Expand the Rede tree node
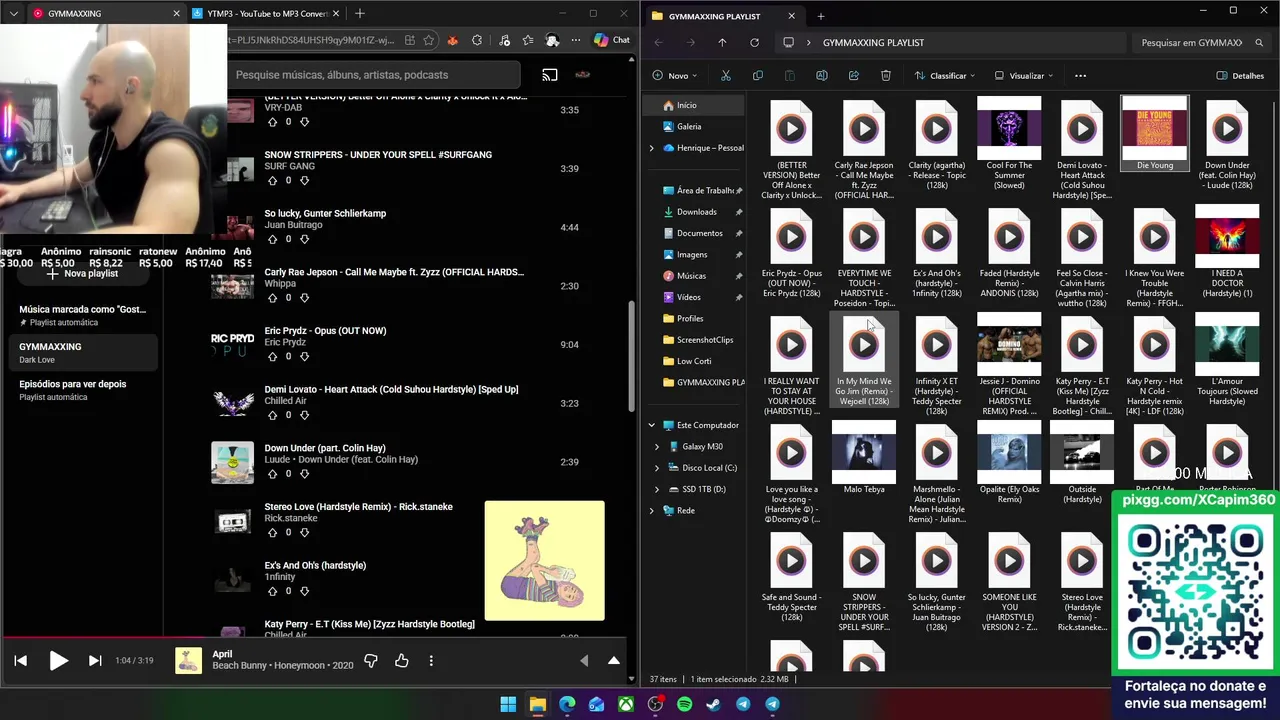The image size is (1280, 720). 652,510
